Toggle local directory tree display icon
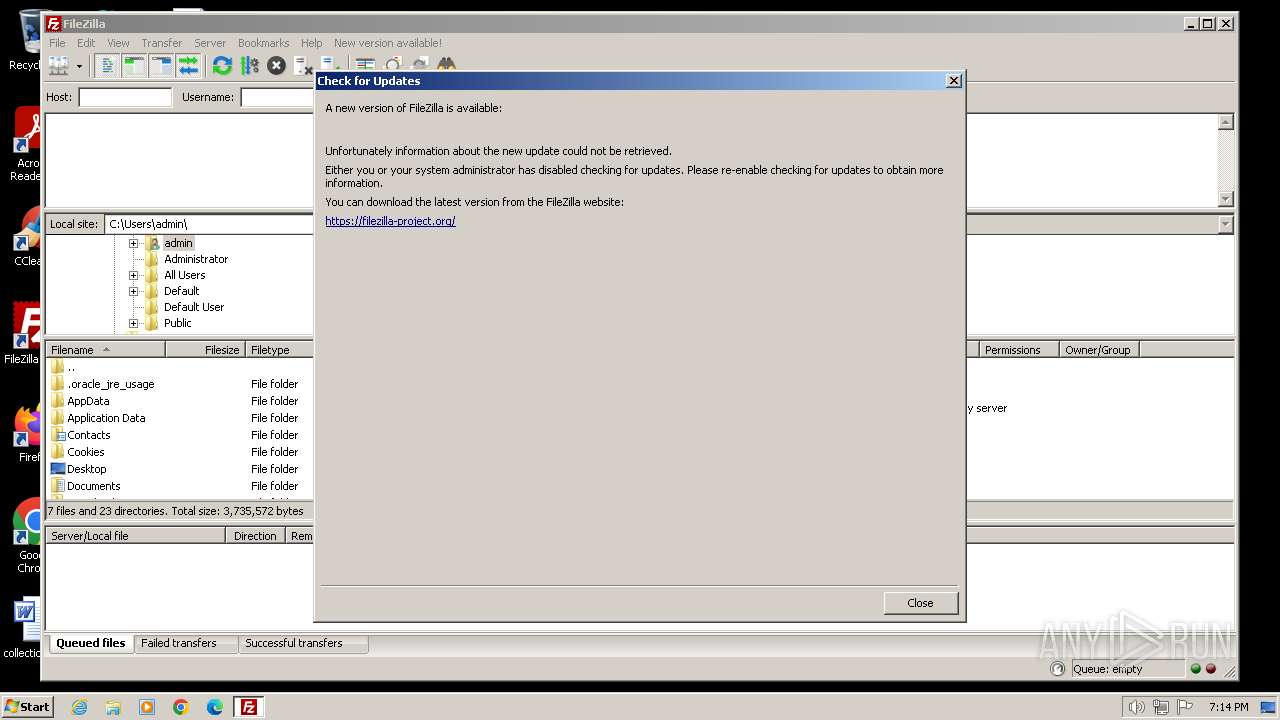Viewport: 1280px width, 720px height. [x=134, y=66]
